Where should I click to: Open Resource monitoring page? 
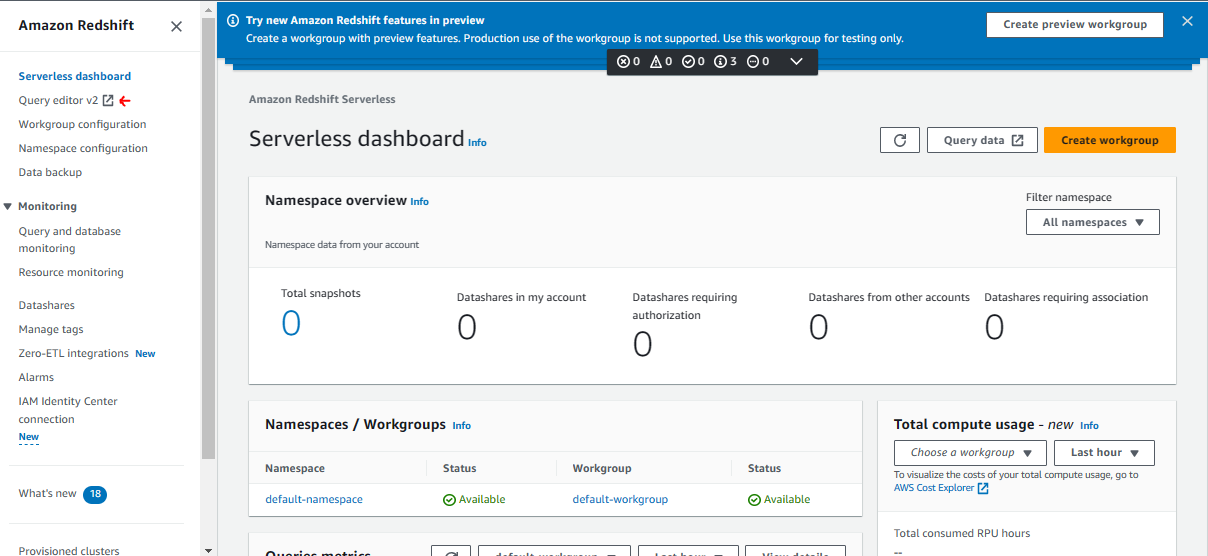[71, 272]
